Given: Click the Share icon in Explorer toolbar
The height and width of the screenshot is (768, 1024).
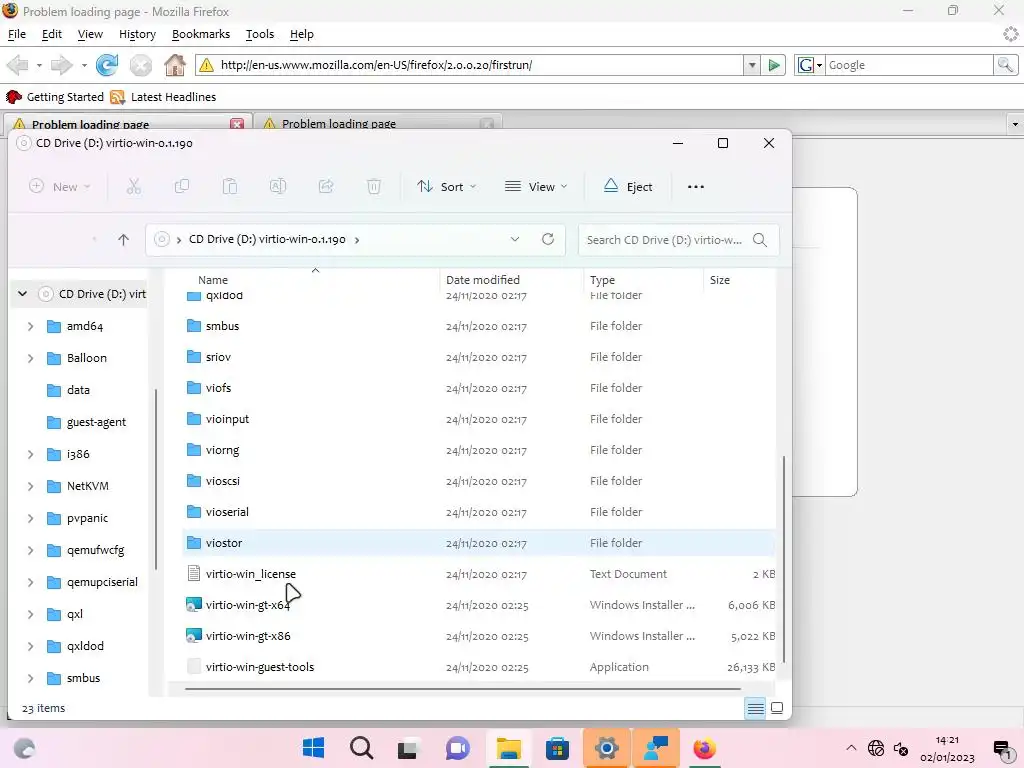Looking at the screenshot, I should (x=326, y=187).
